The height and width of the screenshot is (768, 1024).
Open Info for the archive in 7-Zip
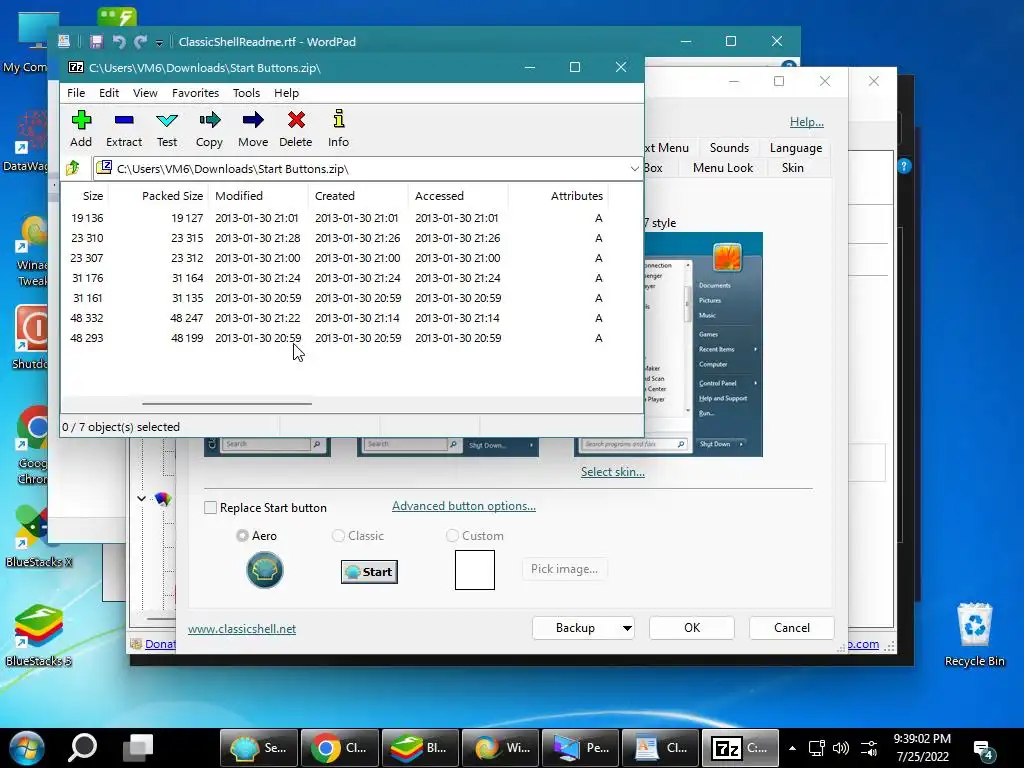click(338, 129)
